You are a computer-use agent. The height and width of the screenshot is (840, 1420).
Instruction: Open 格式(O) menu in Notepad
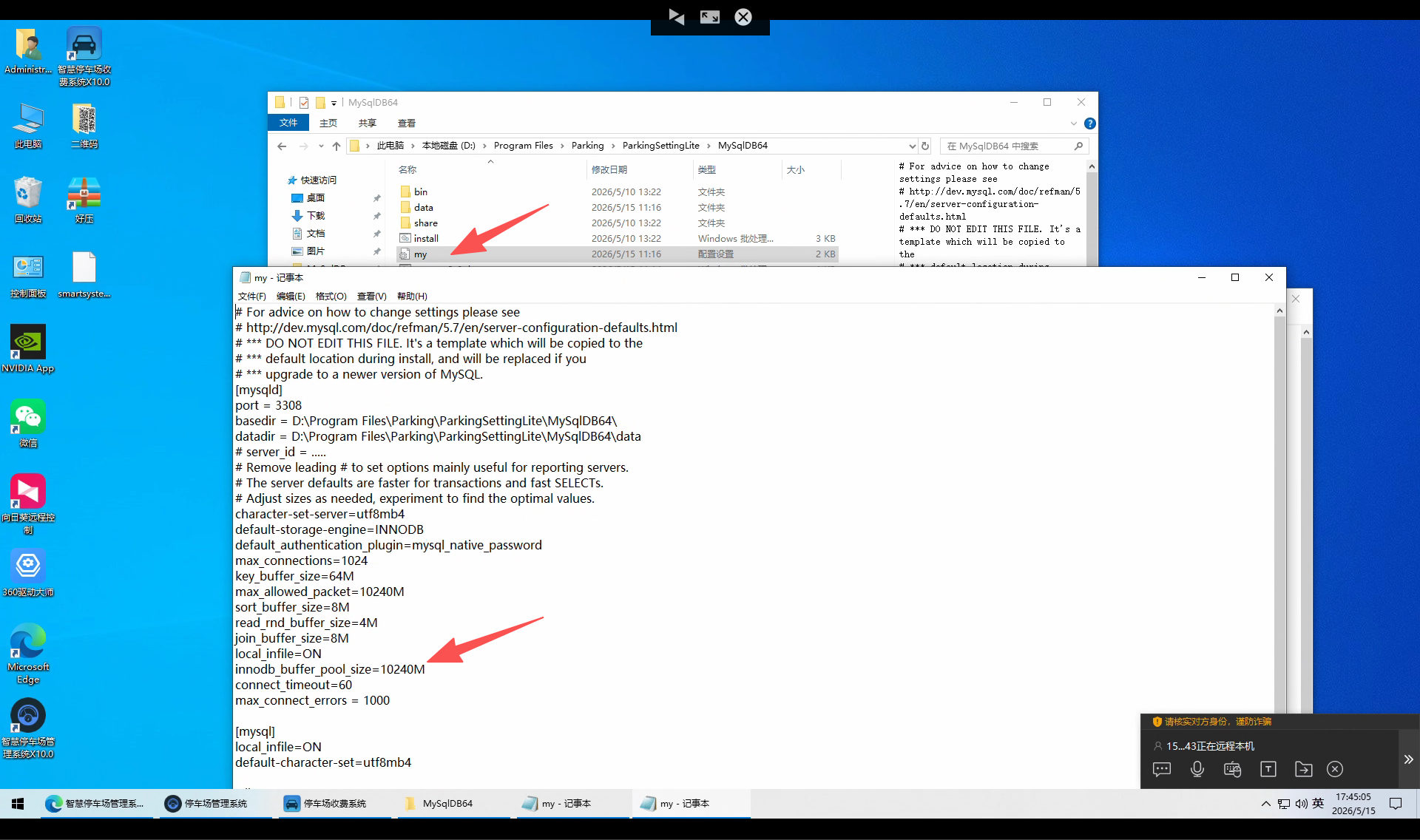pos(331,296)
